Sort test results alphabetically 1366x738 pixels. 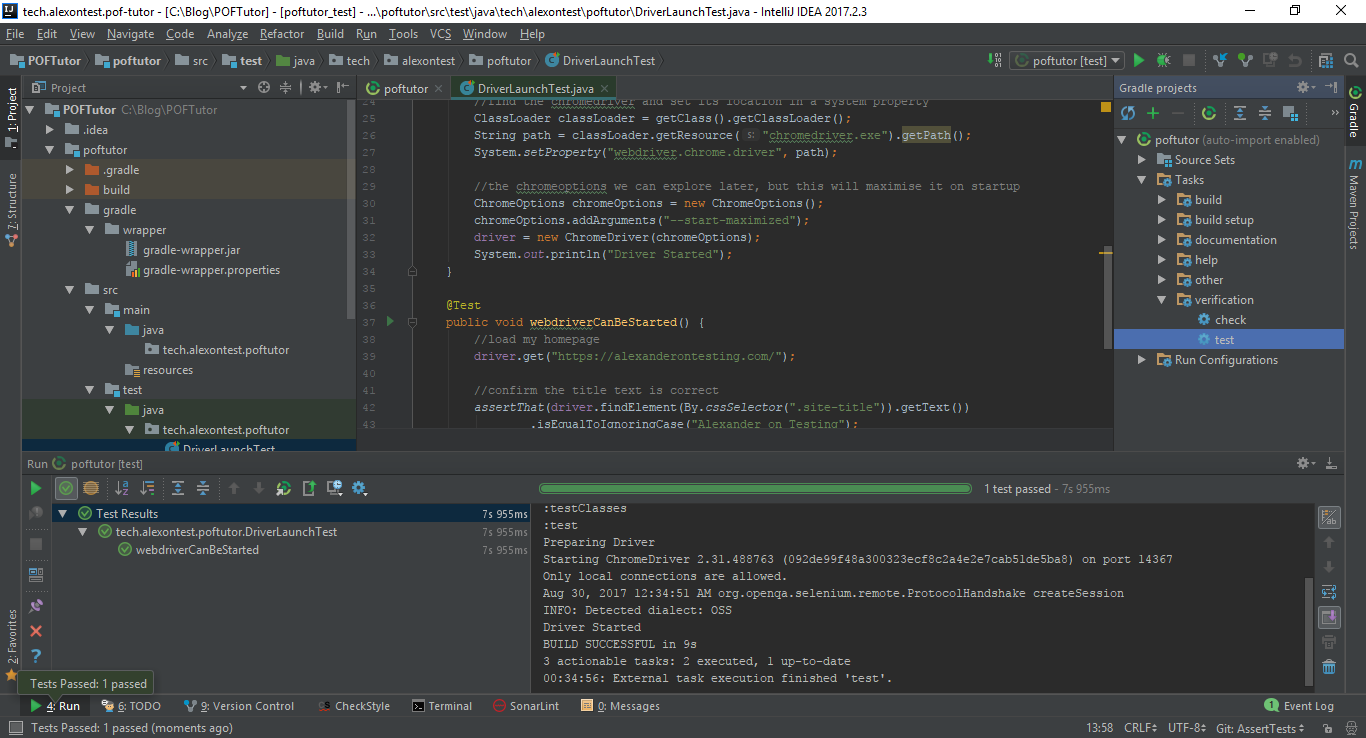point(122,489)
